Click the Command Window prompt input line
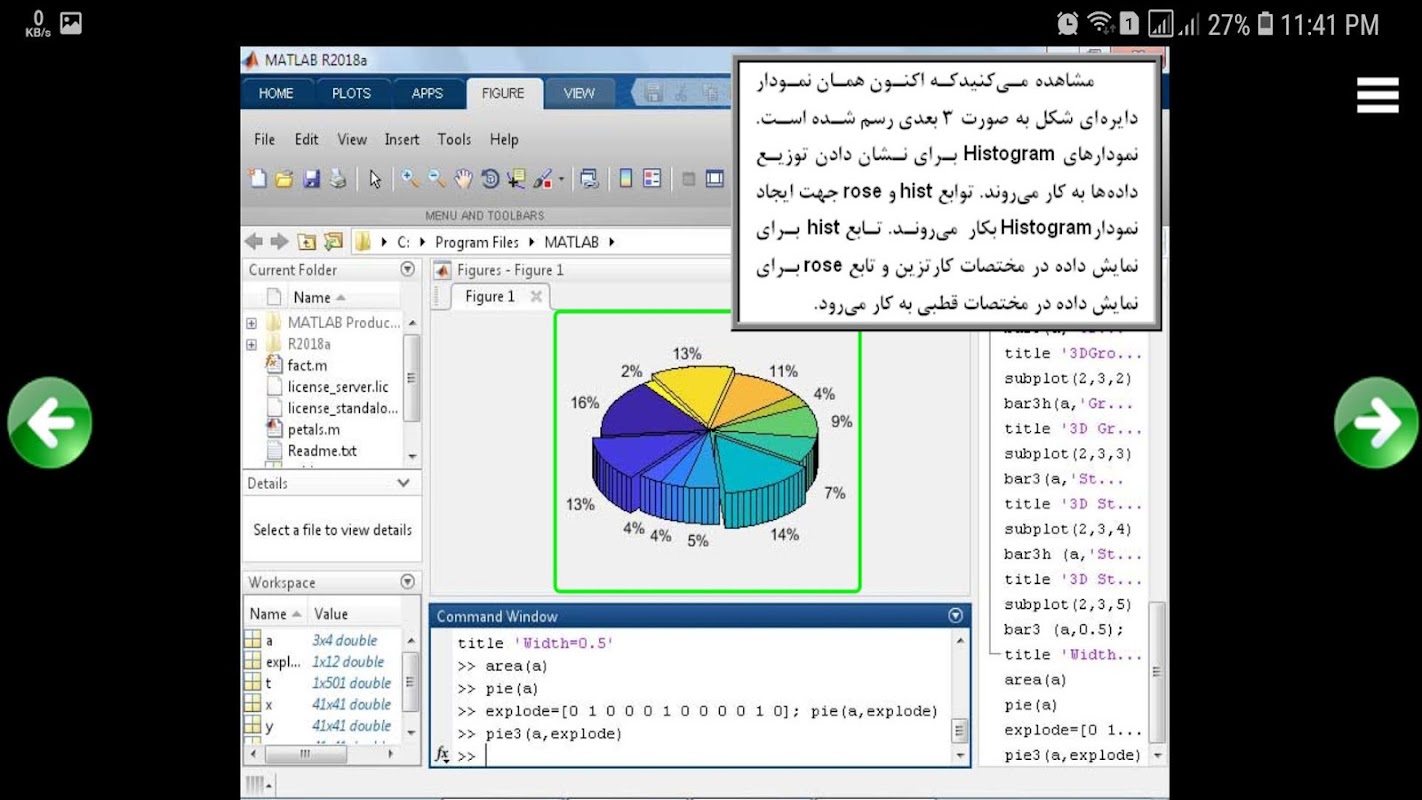This screenshot has width=1422, height=800. (x=700, y=756)
